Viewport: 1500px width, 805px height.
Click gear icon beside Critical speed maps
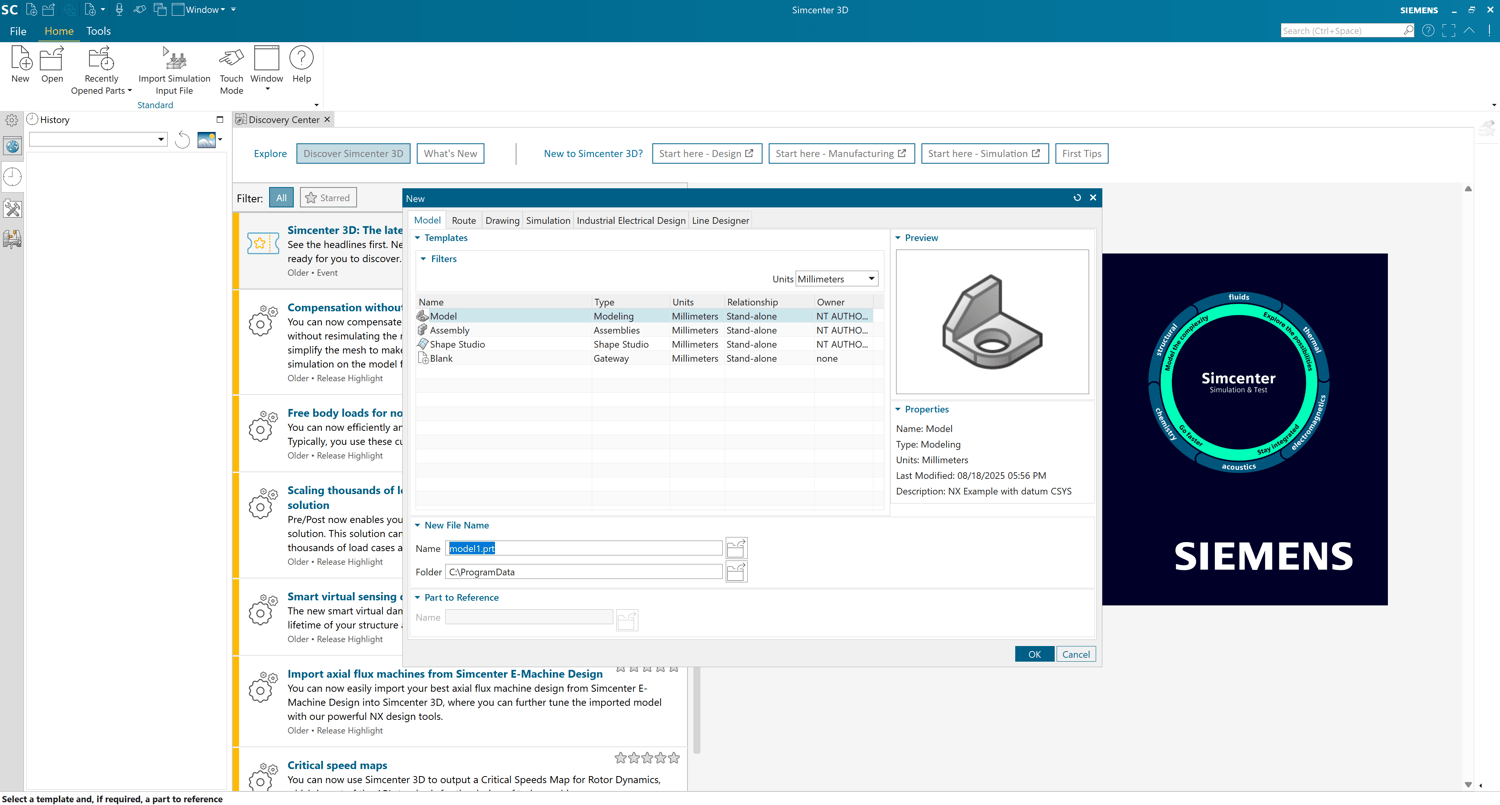tap(261, 779)
